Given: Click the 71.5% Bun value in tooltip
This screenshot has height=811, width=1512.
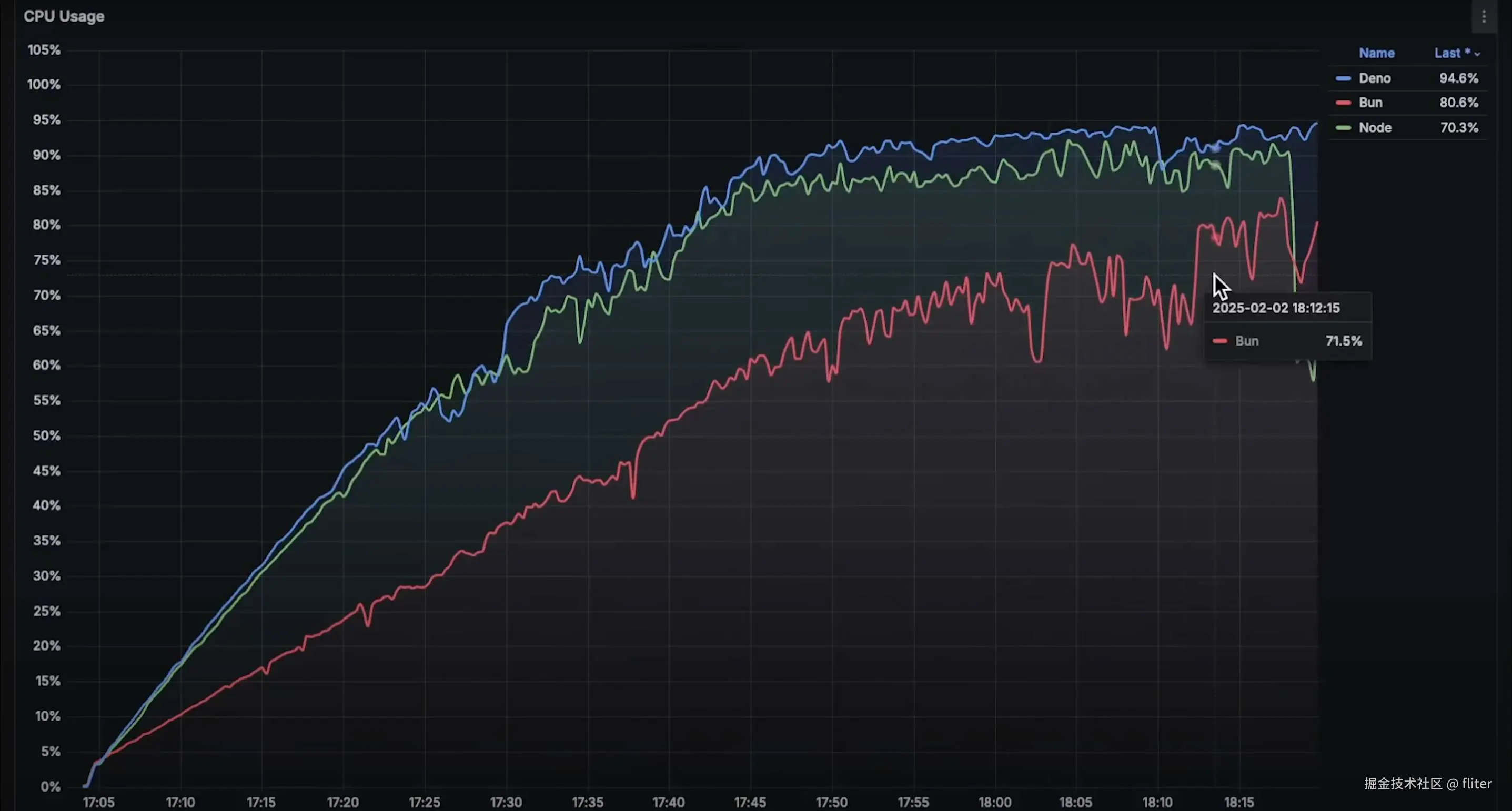Looking at the screenshot, I should 1343,341.
